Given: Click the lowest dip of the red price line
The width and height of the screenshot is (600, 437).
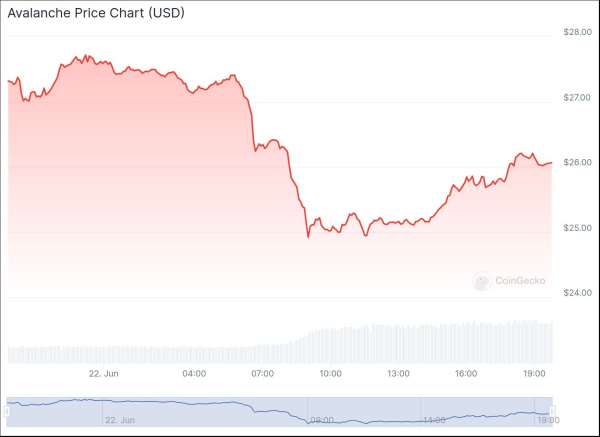Looking at the screenshot, I should click(308, 237).
